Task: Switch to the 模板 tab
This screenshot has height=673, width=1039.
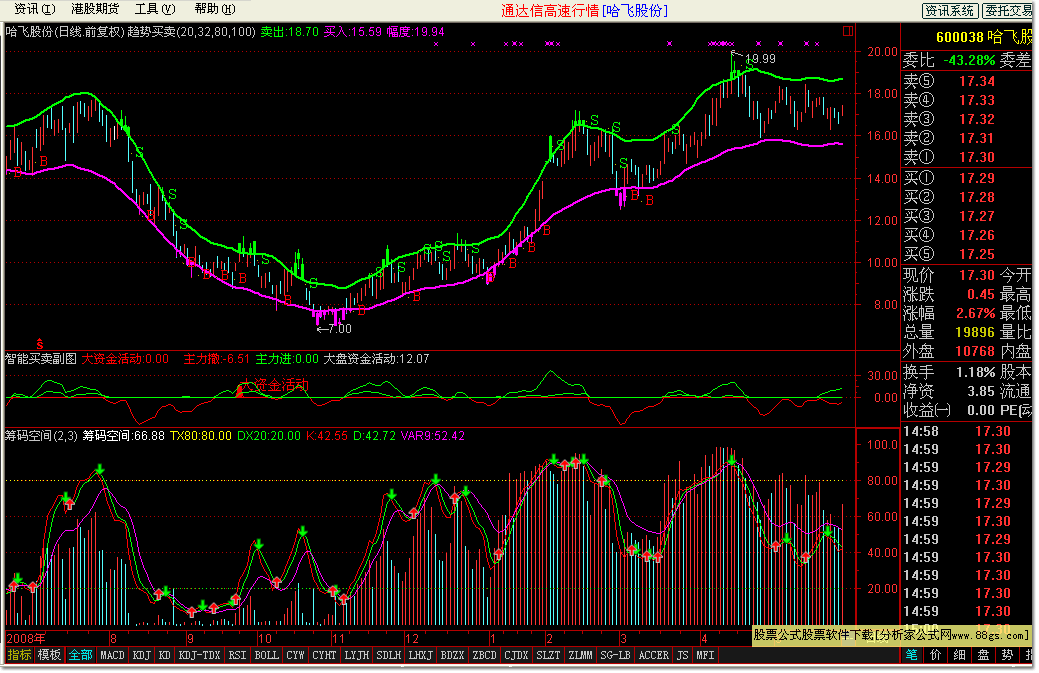Action: 50,655
